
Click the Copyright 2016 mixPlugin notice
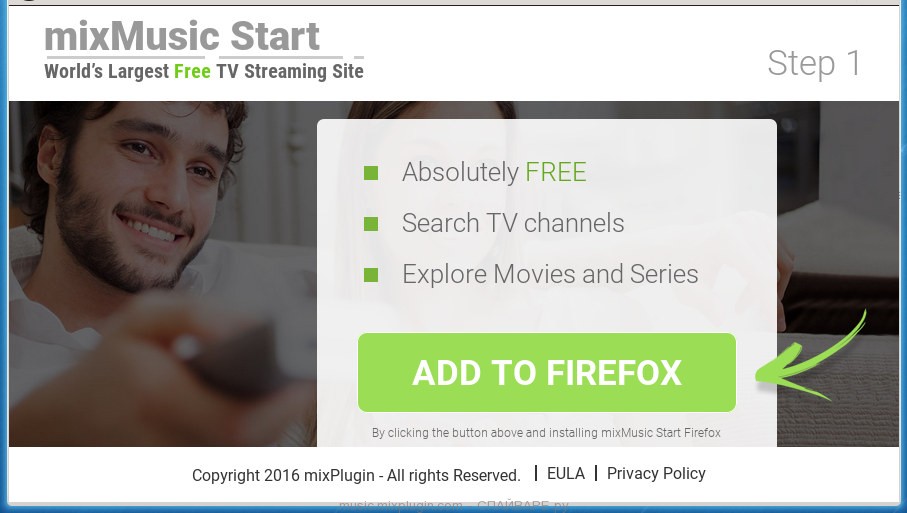356,475
